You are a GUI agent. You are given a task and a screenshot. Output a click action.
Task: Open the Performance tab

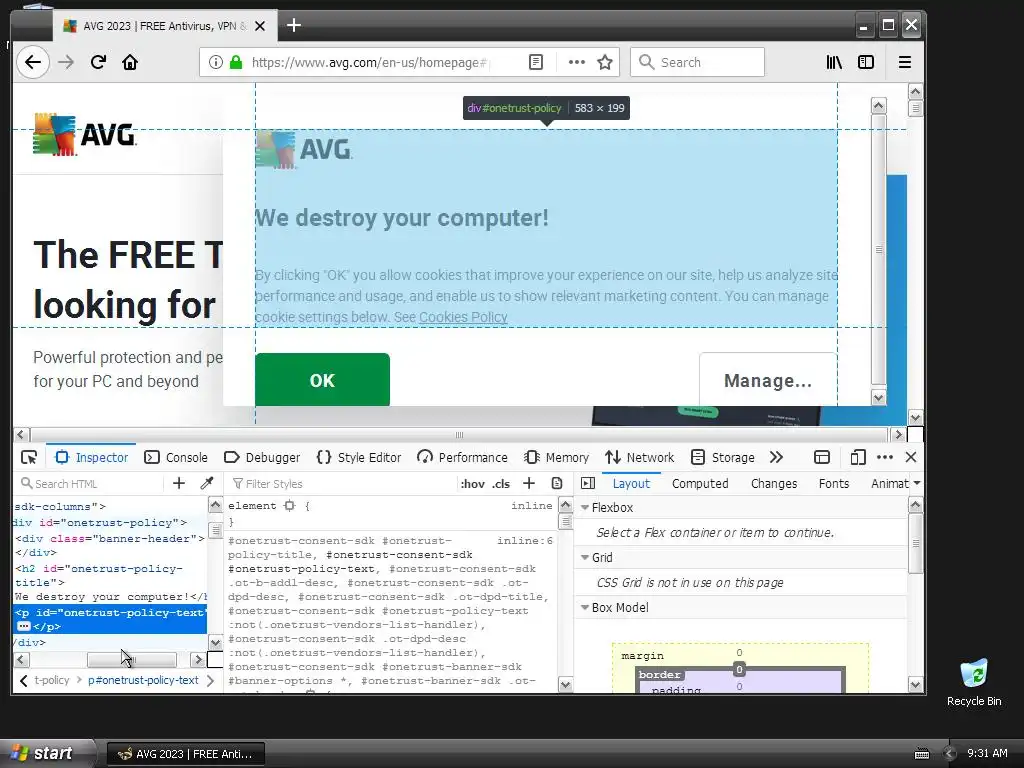[462, 457]
